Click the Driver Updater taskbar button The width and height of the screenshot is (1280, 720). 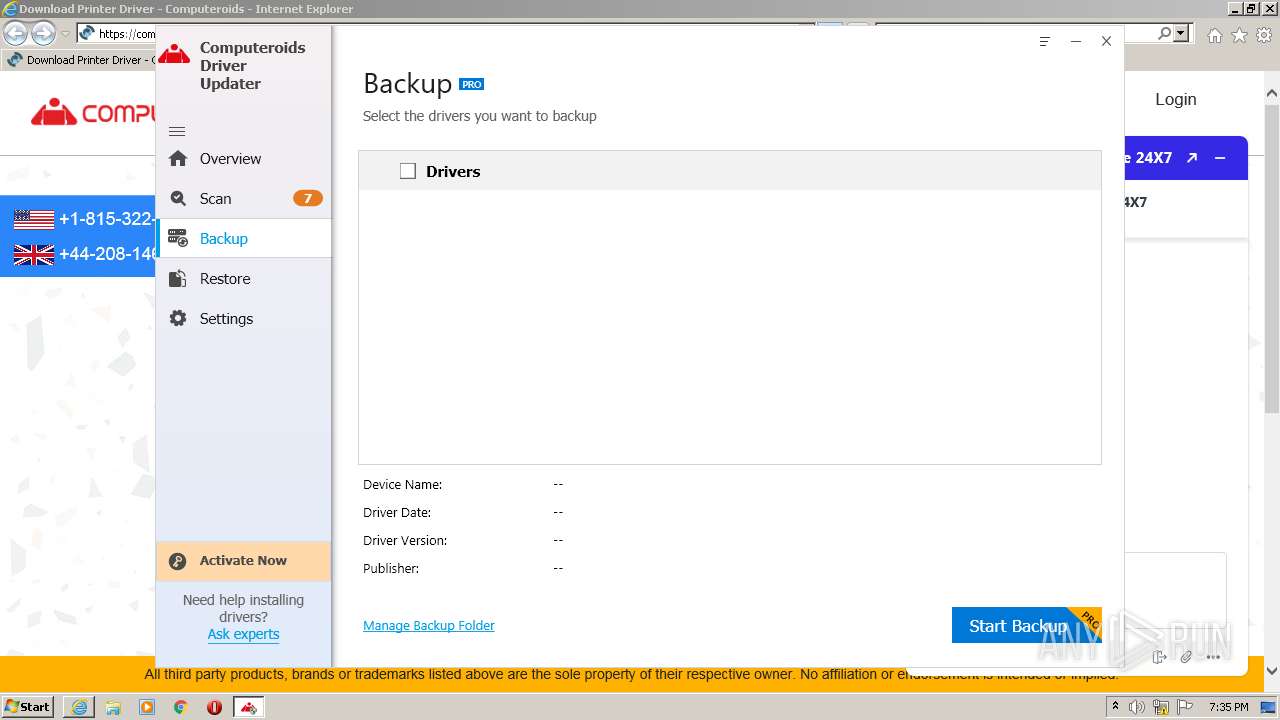tap(248, 707)
